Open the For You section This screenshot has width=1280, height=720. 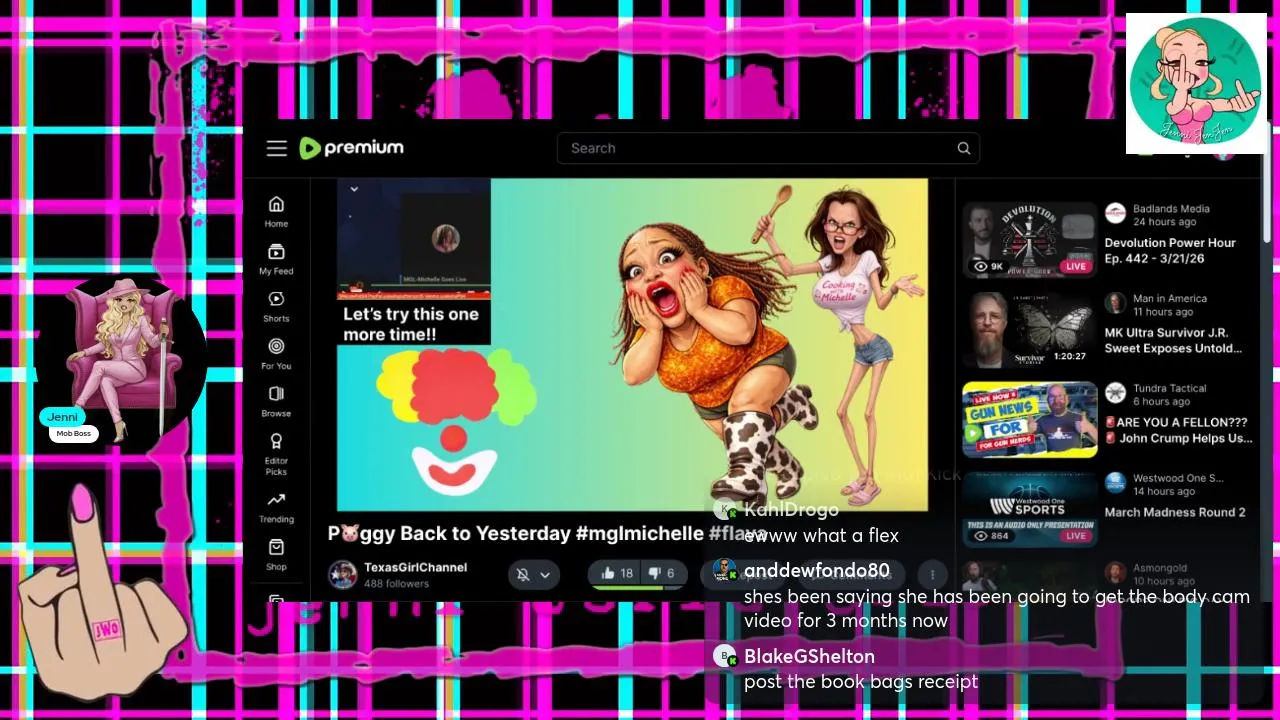pos(276,353)
